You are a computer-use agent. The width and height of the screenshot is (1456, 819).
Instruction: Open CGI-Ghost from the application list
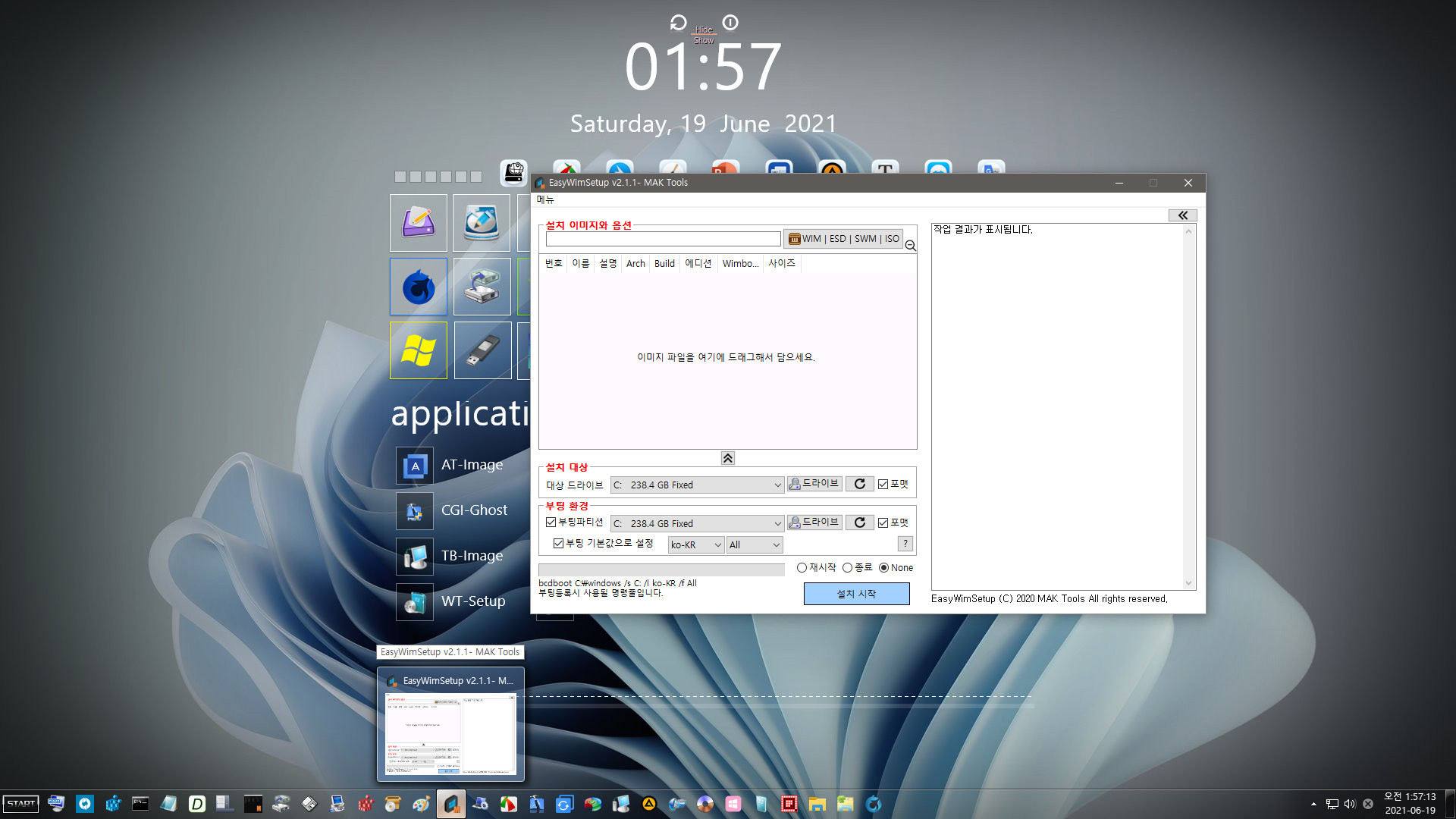coord(453,510)
